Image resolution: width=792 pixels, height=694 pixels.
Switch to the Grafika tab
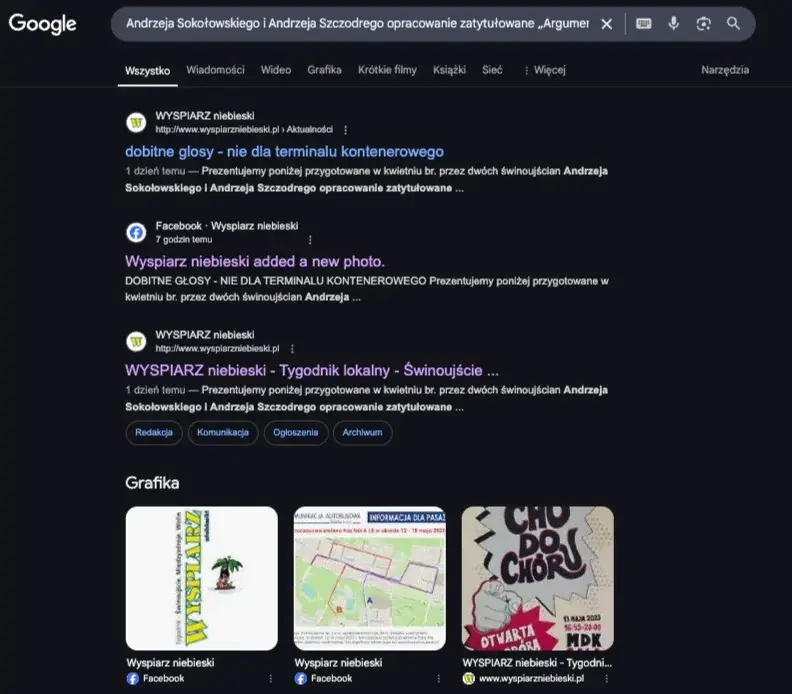coord(324,70)
